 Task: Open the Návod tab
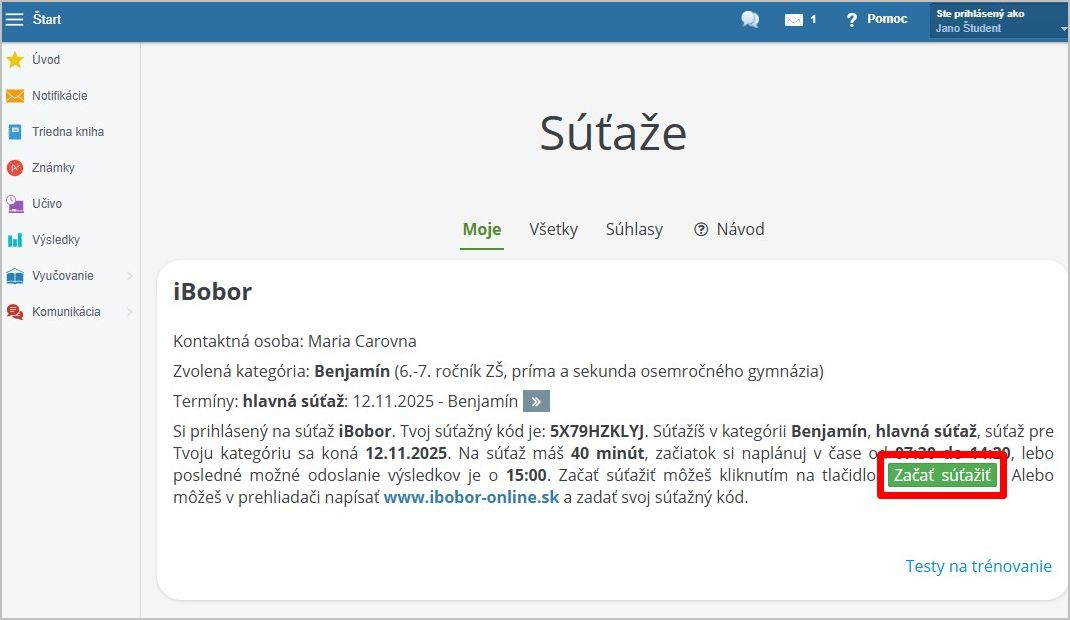pyautogui.click(x=729, y=229)
